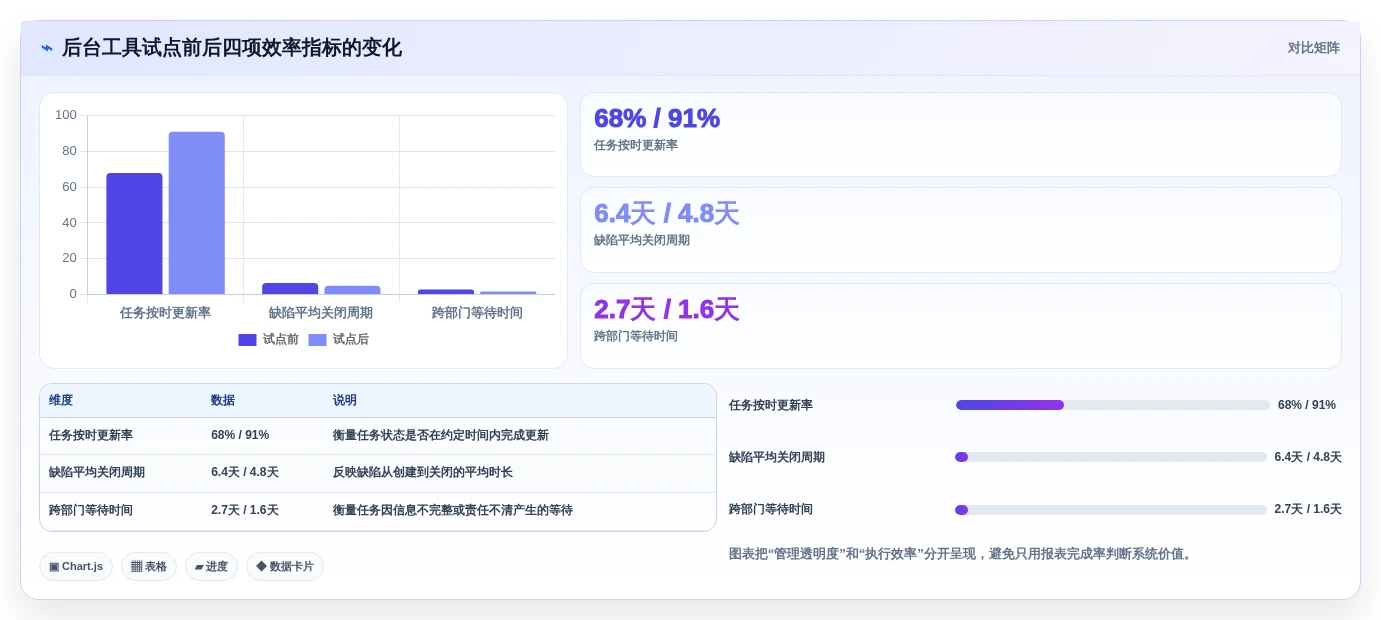Click the 跨部门等待时间 progress bar
The width and height of the screenshot is (1381, 620).
tap(1111, 509)
